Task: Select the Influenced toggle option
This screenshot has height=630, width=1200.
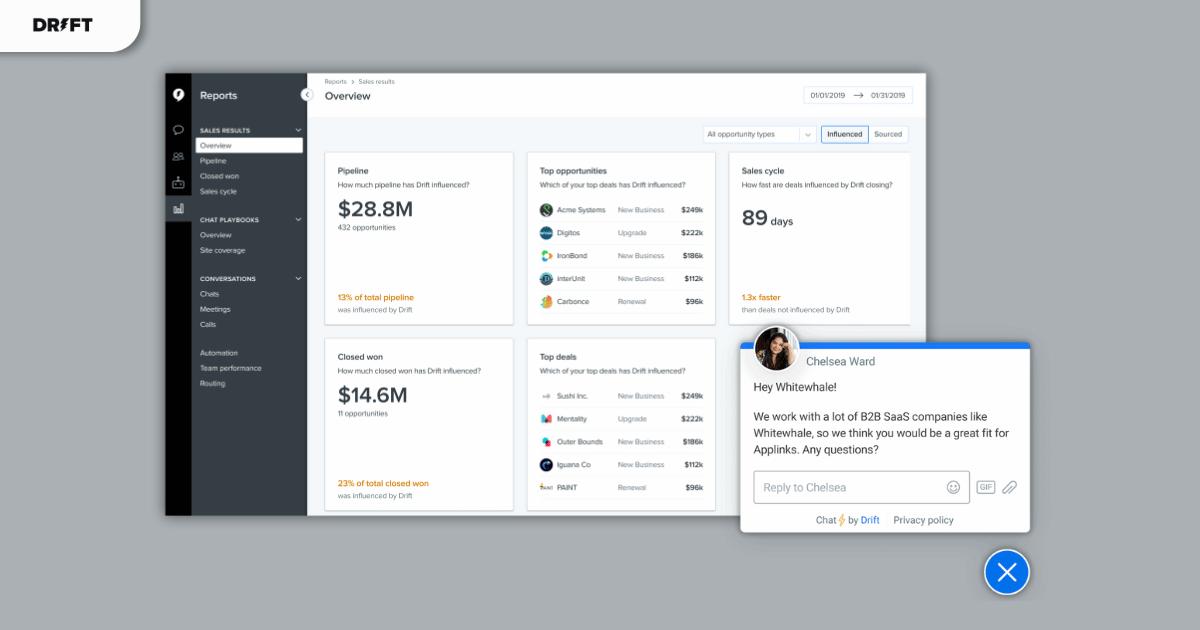Action: point(845,134)
